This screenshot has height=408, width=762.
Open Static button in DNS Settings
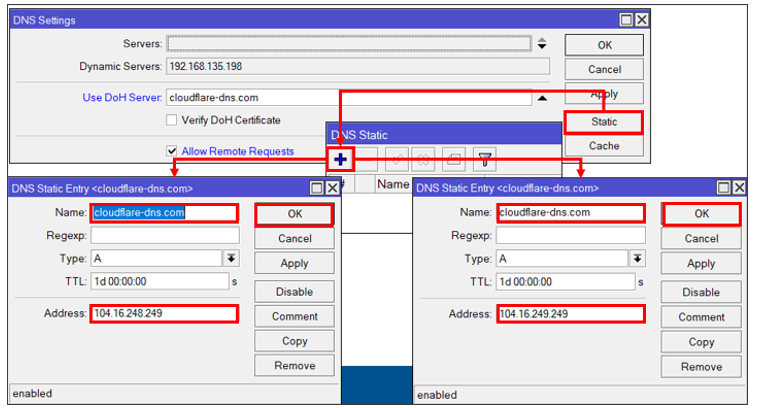click(604, 122)
